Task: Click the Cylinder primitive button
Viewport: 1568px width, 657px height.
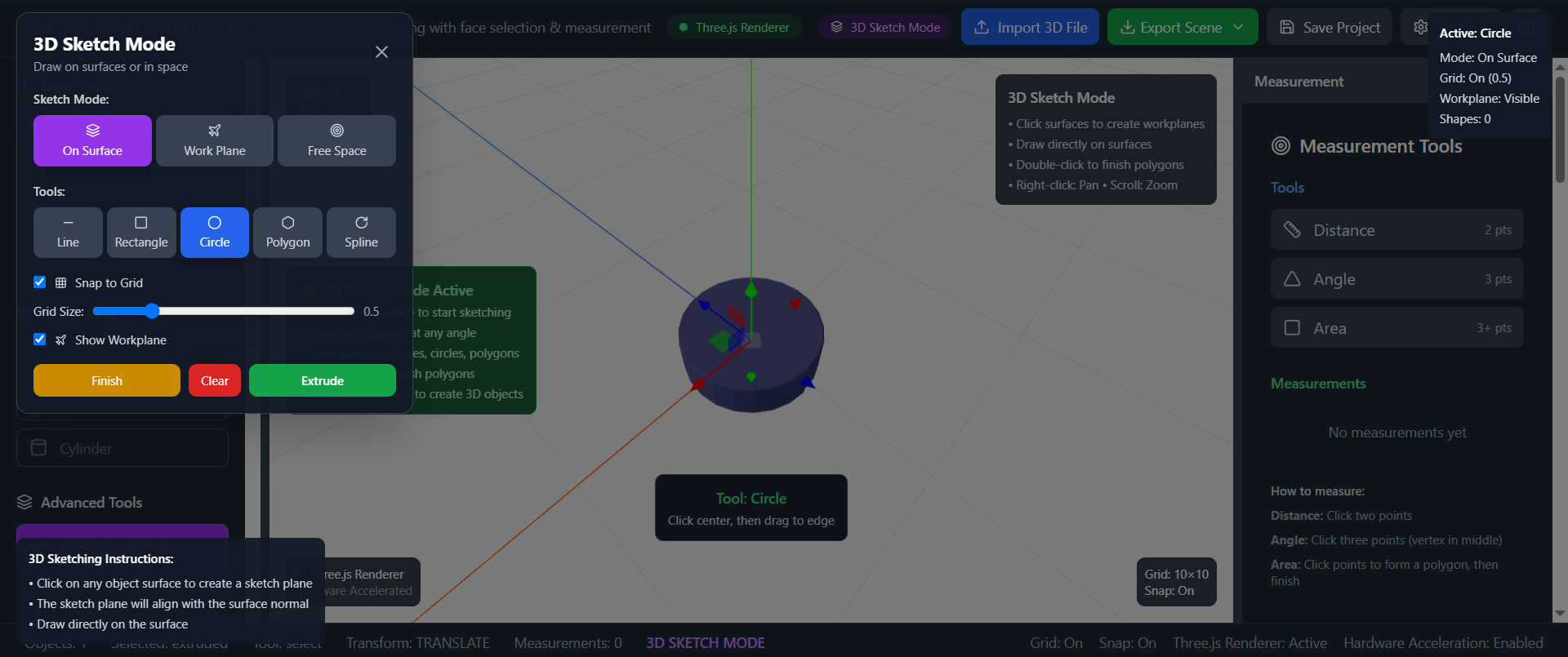Action: 122,448
